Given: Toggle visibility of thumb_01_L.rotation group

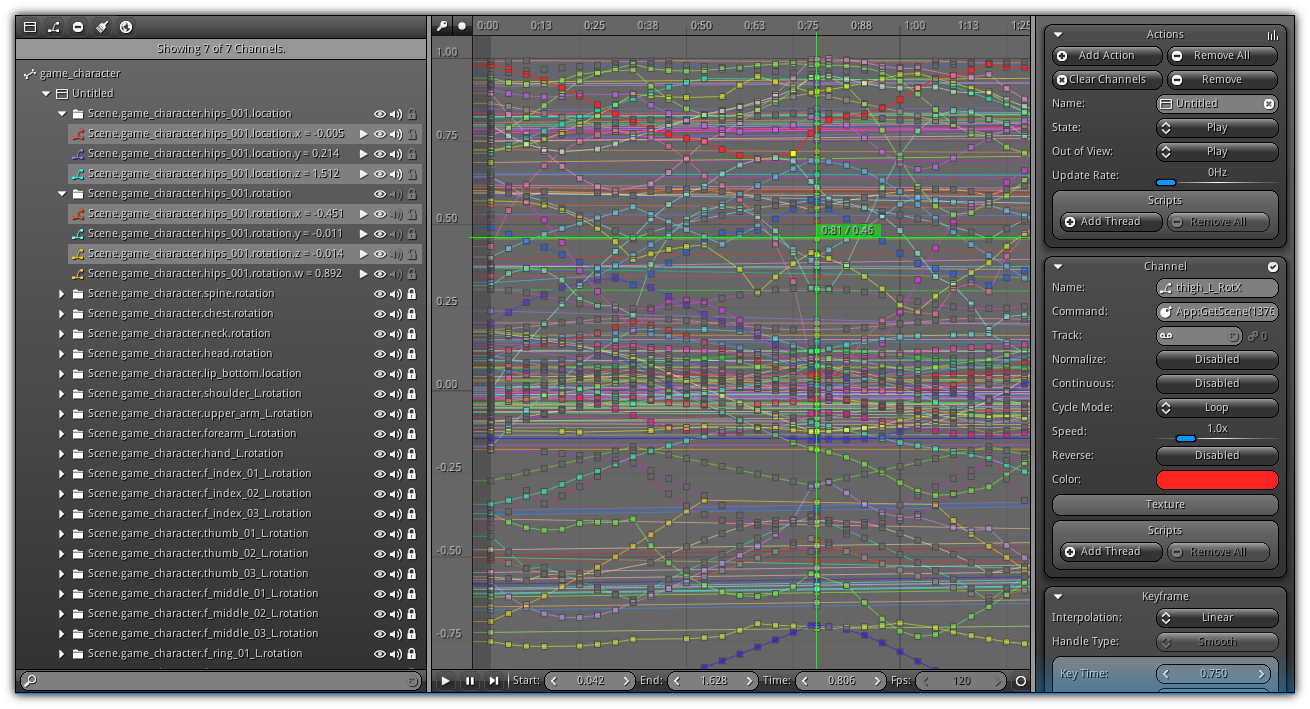Looking at the screenshot, I should click(380, 534).
